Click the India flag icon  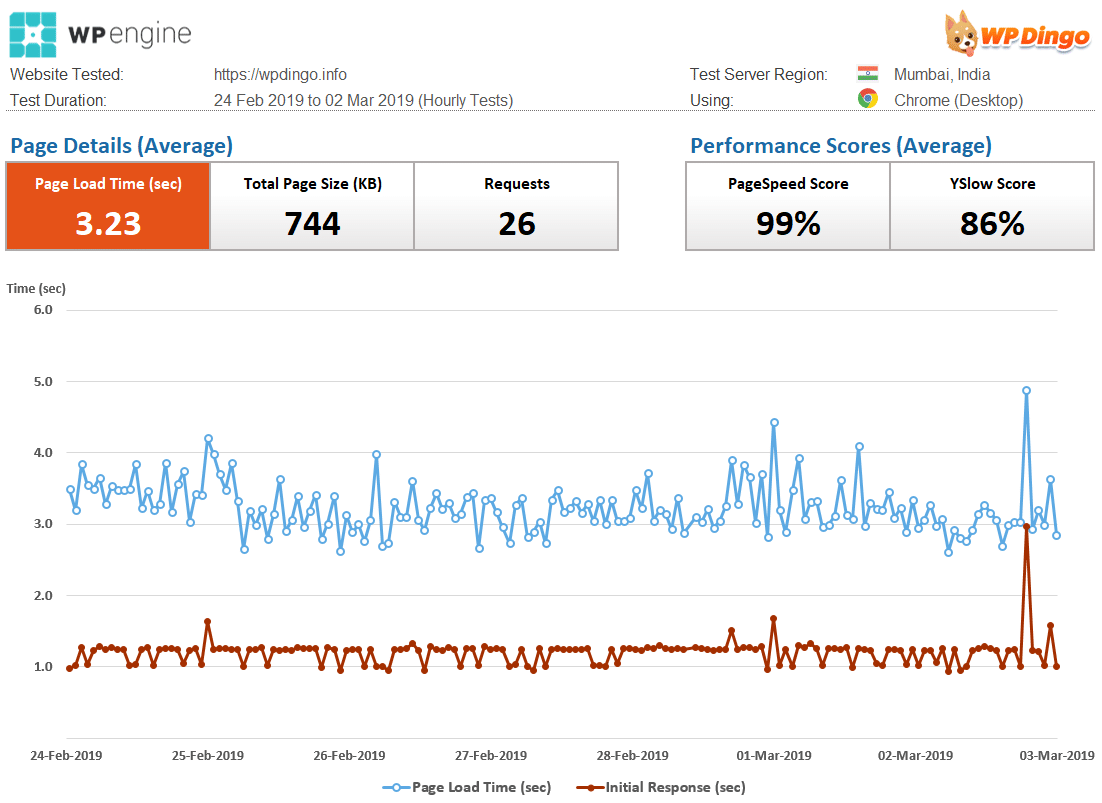tap(867, 74)
